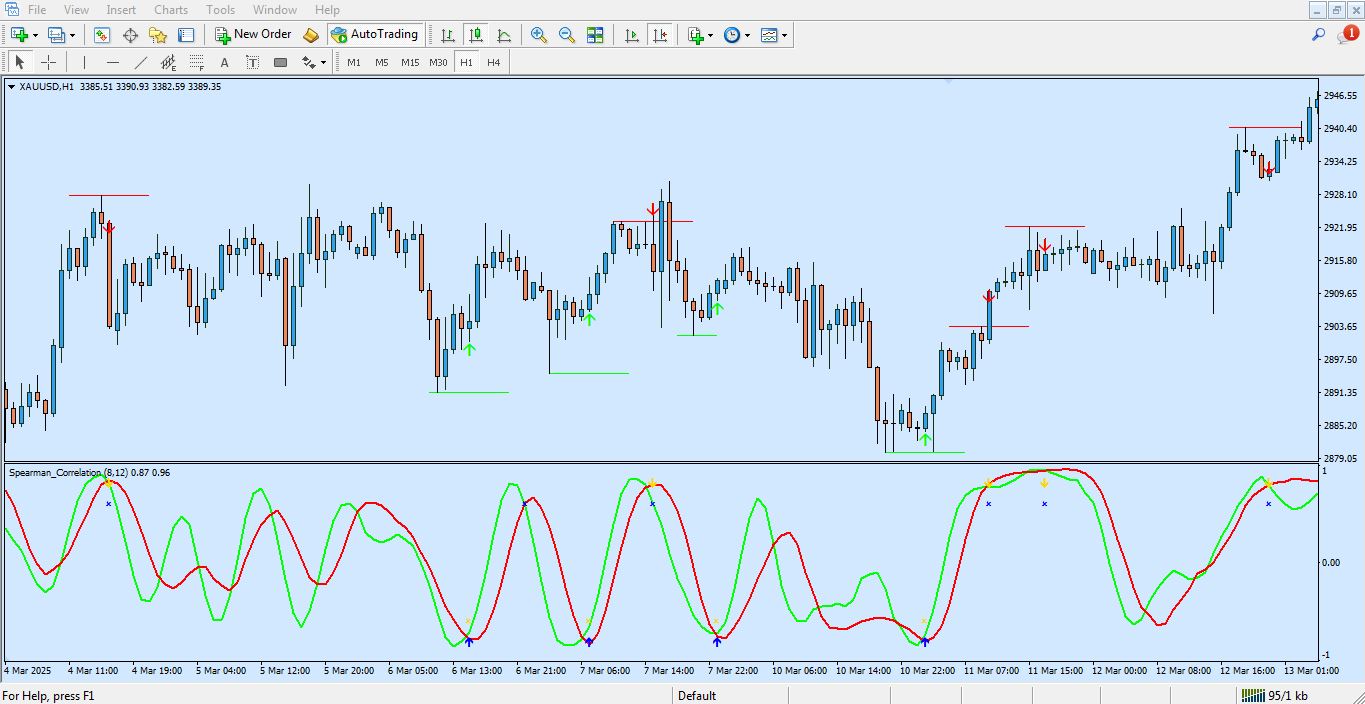Draw a vertical line on the chart
Screen dimensions: 1365x704
(84, 62)
